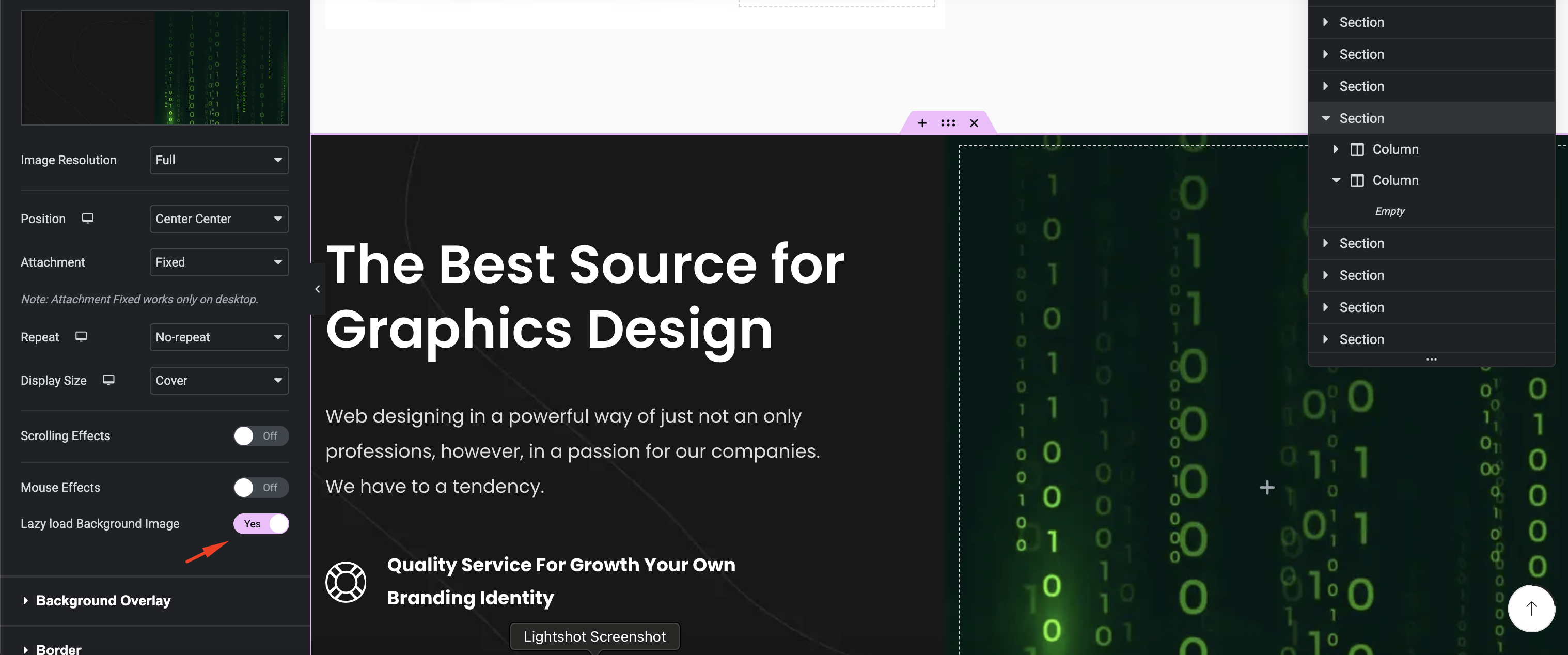Viewport: 1568px width, 655px height.
Task: Open the Position dropdown showing Center Center
Action: [x=219, y=219]
